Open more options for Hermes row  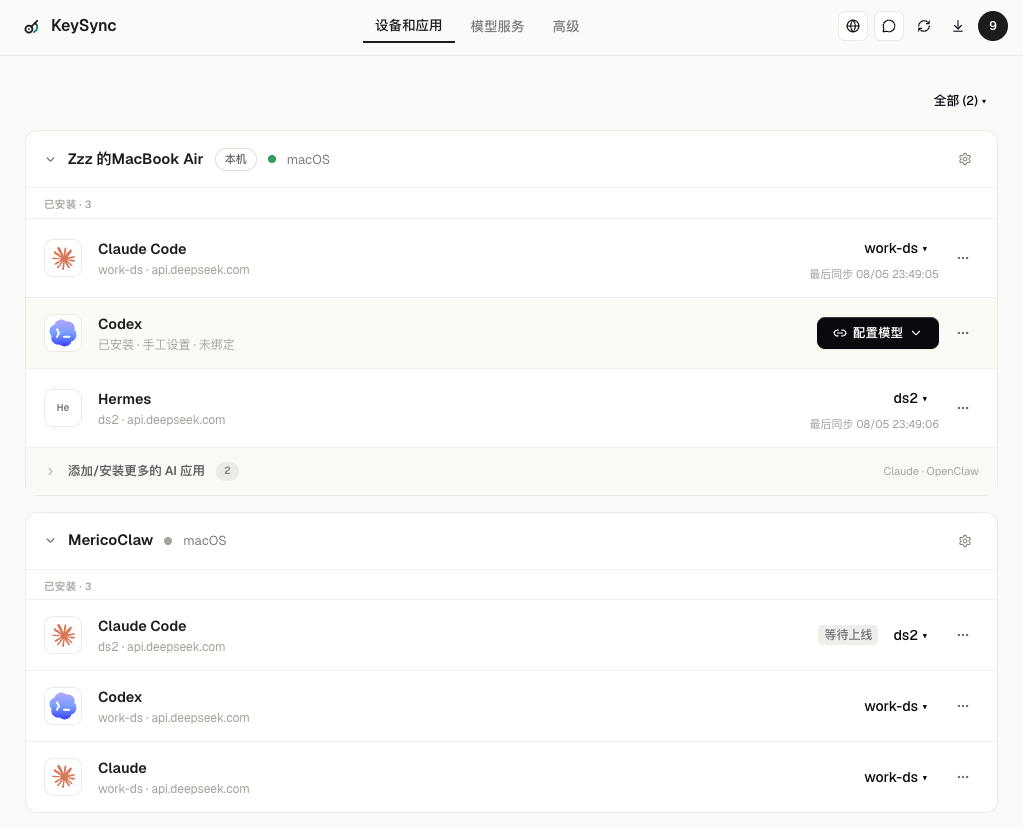coord(963,408)
